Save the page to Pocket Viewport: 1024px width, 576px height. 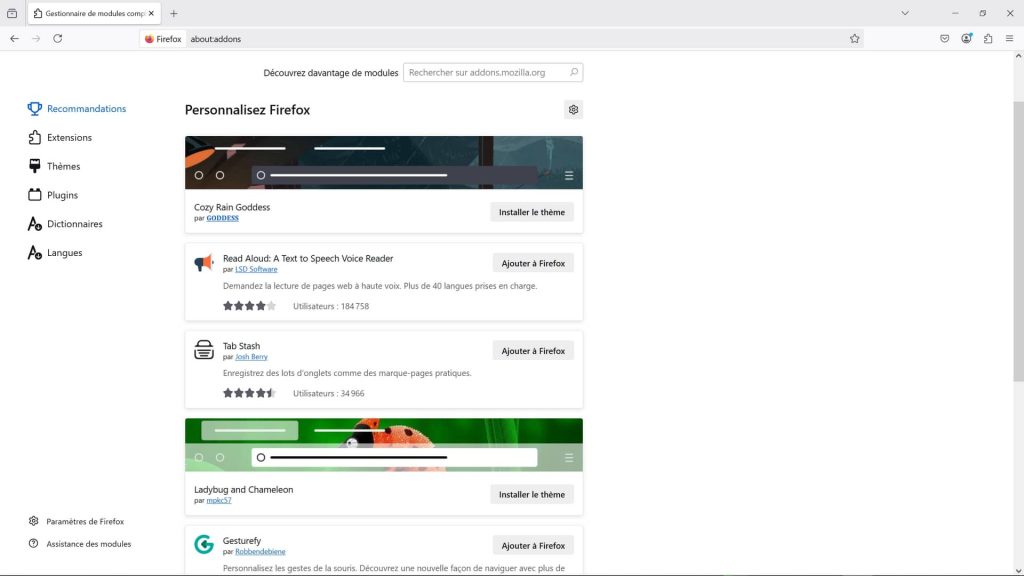pyautogui.click(x=943, y=38)
